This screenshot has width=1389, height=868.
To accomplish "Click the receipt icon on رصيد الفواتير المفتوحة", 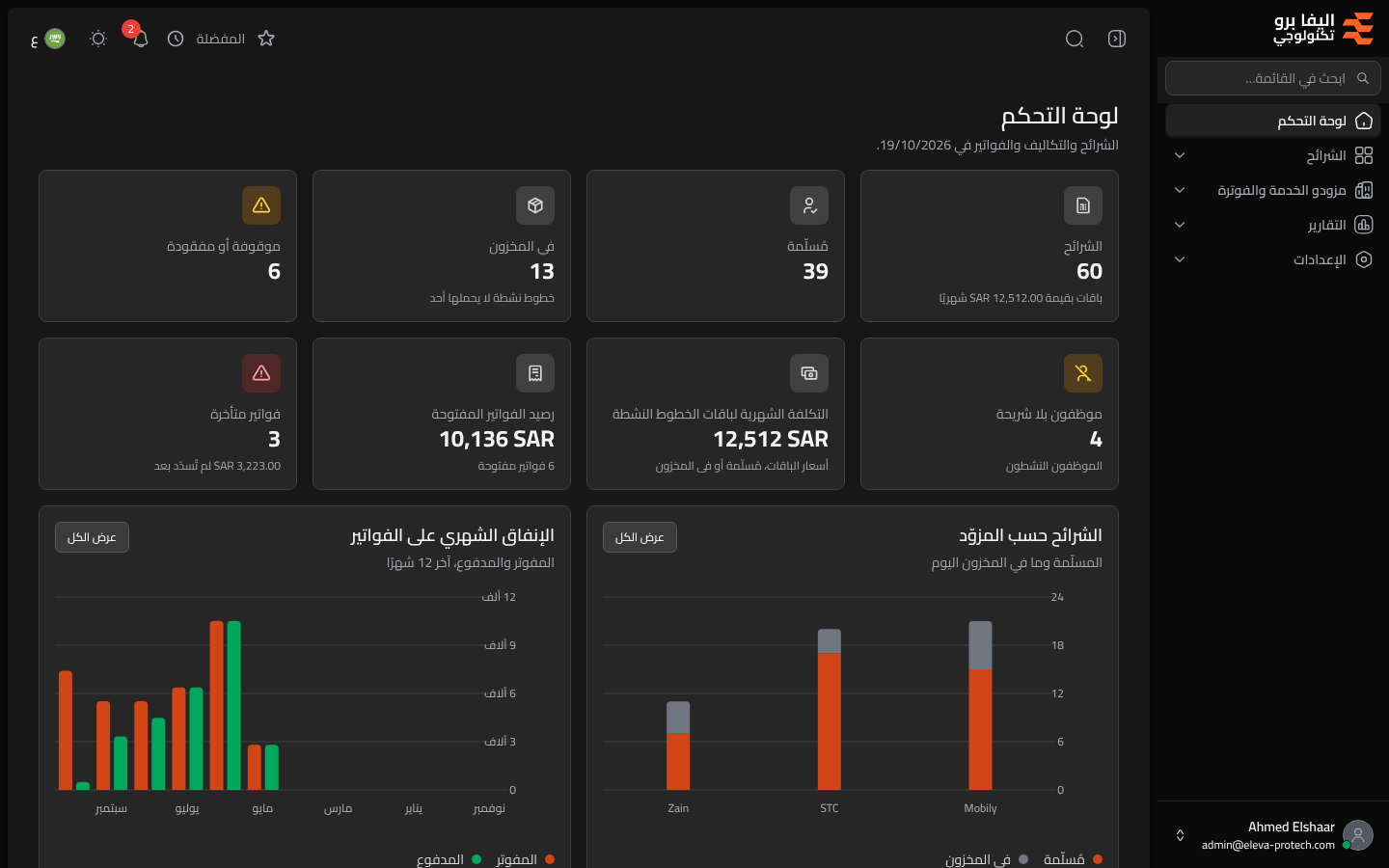I will click(535, 373).
